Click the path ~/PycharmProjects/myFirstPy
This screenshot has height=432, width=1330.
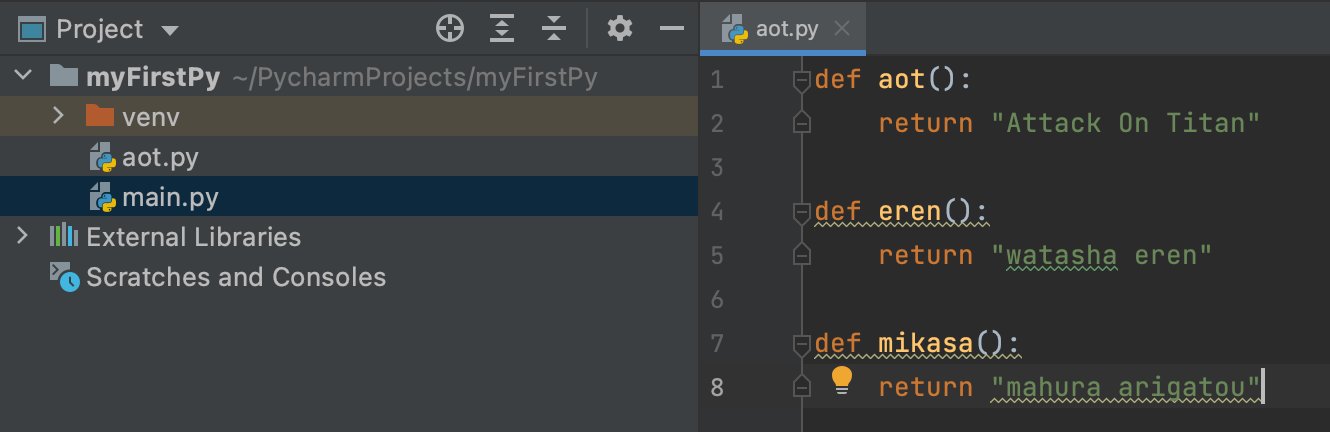414,78
